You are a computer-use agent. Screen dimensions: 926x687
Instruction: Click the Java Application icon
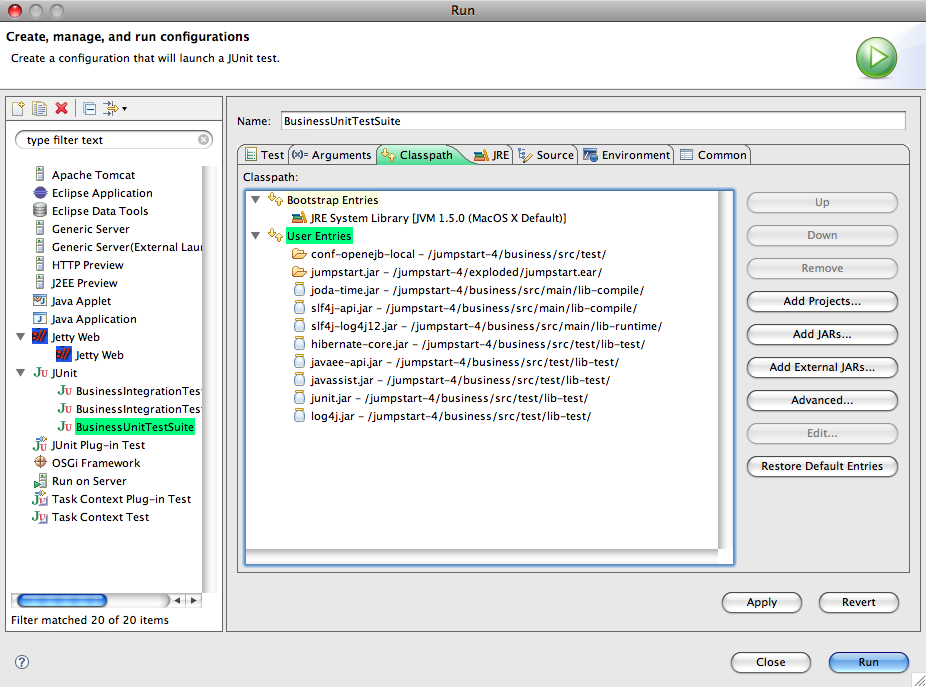click(40, 318)
